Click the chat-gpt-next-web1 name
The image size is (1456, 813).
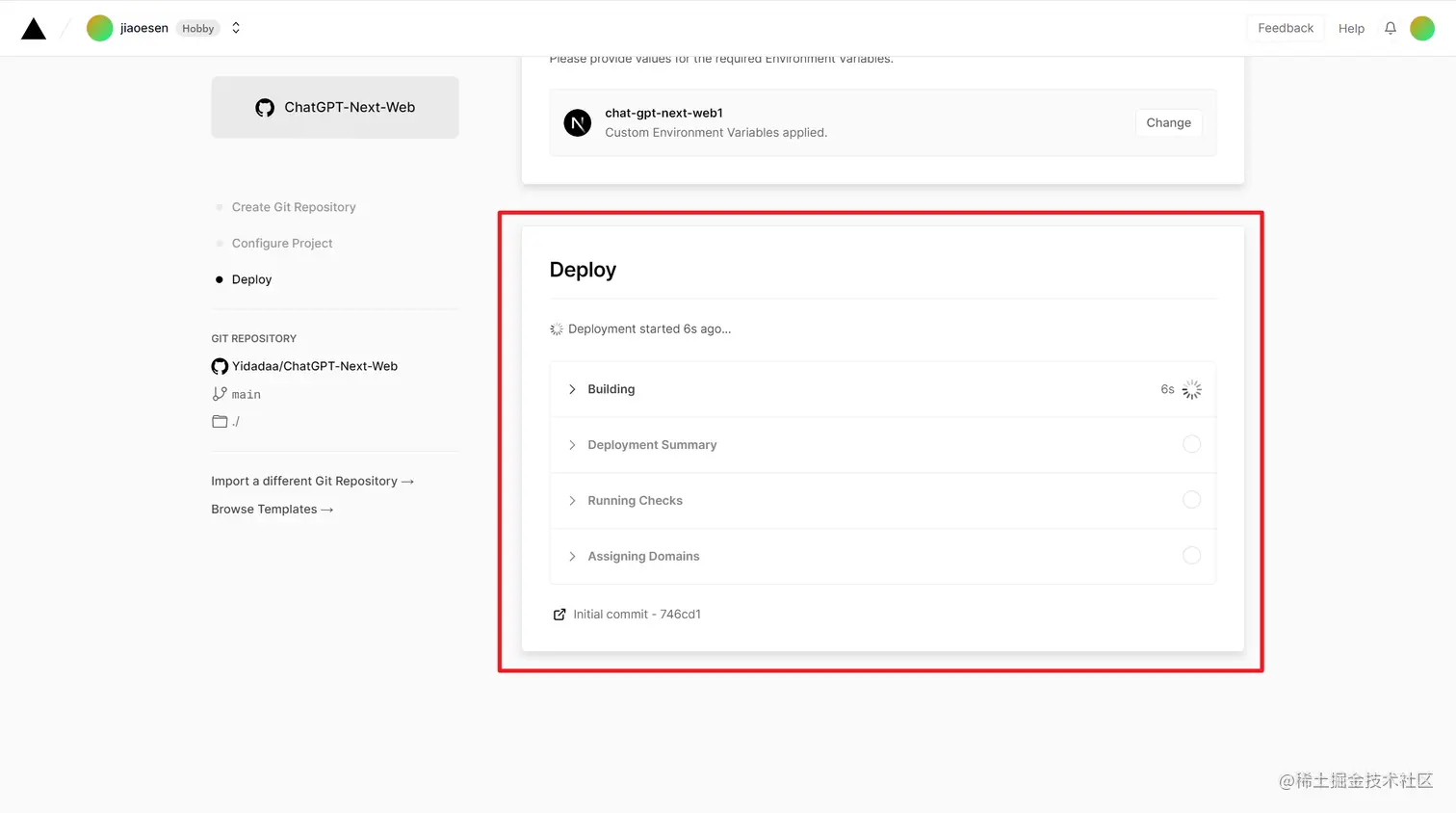[664, 113]
